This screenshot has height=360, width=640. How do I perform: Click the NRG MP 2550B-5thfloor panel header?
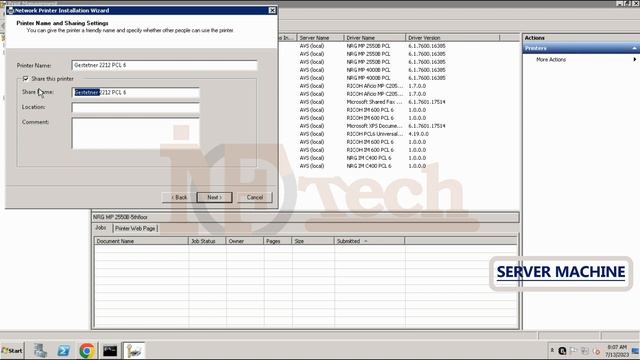(305, 217)
